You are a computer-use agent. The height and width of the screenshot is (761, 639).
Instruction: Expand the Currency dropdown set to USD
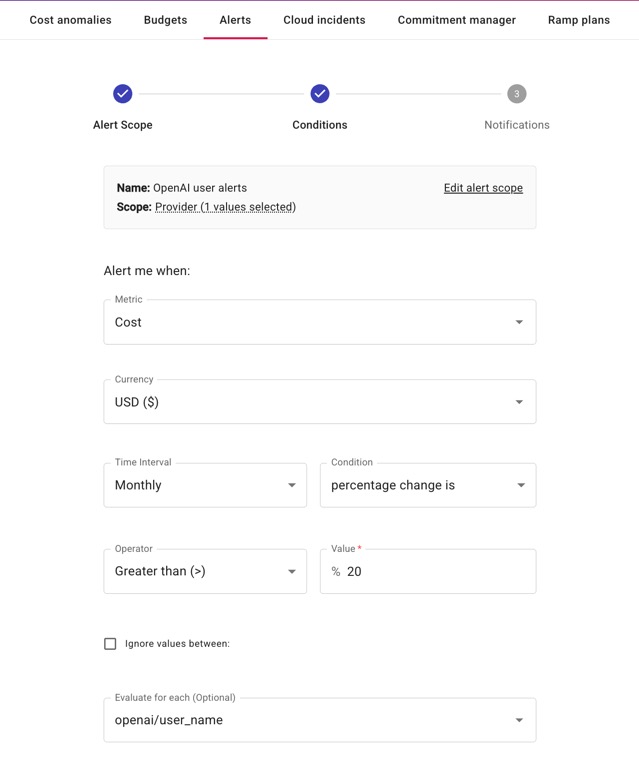pyautogui.click(x=319, y=402)
